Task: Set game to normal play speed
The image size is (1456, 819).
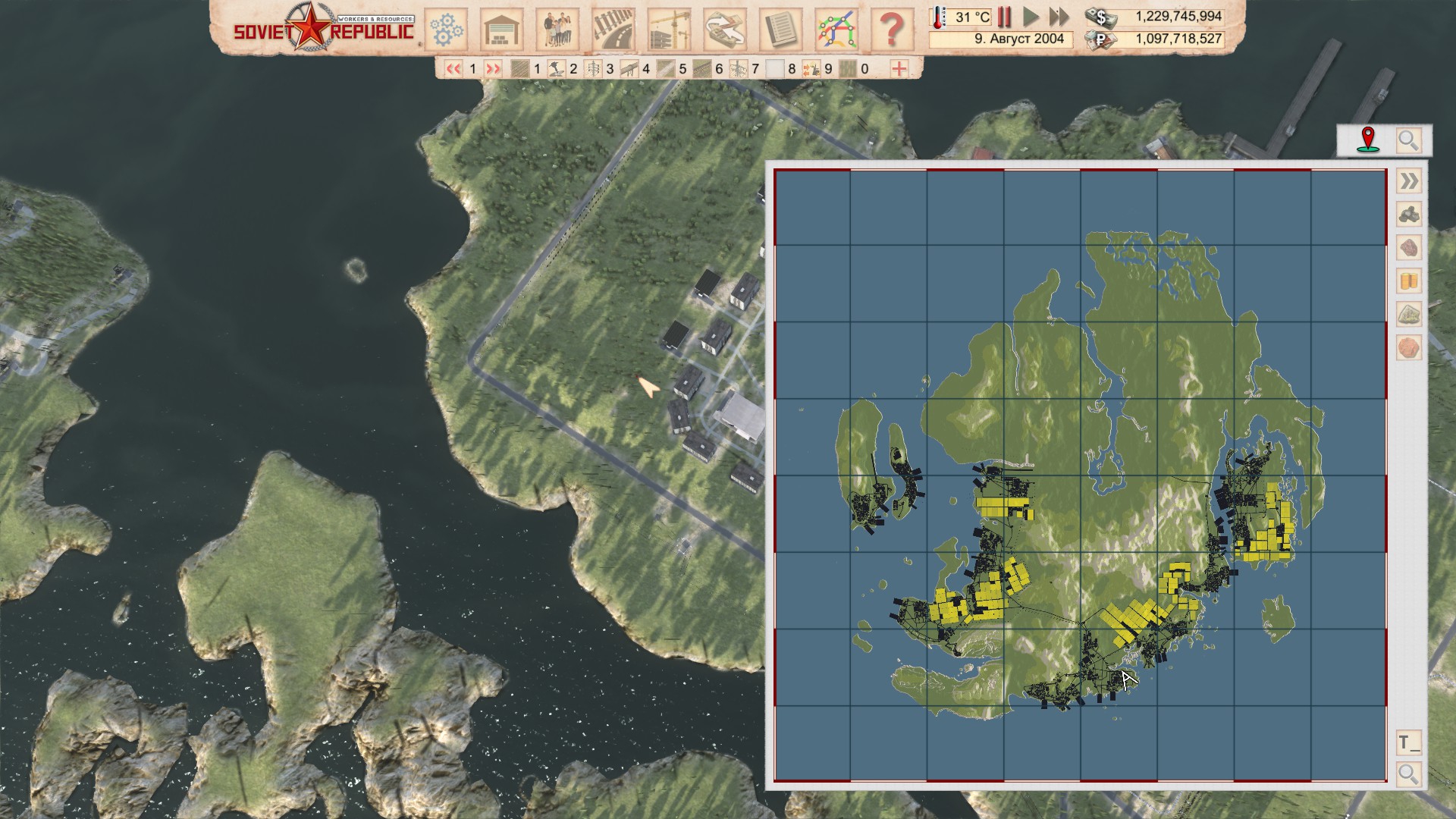Action: [1031, 17]
